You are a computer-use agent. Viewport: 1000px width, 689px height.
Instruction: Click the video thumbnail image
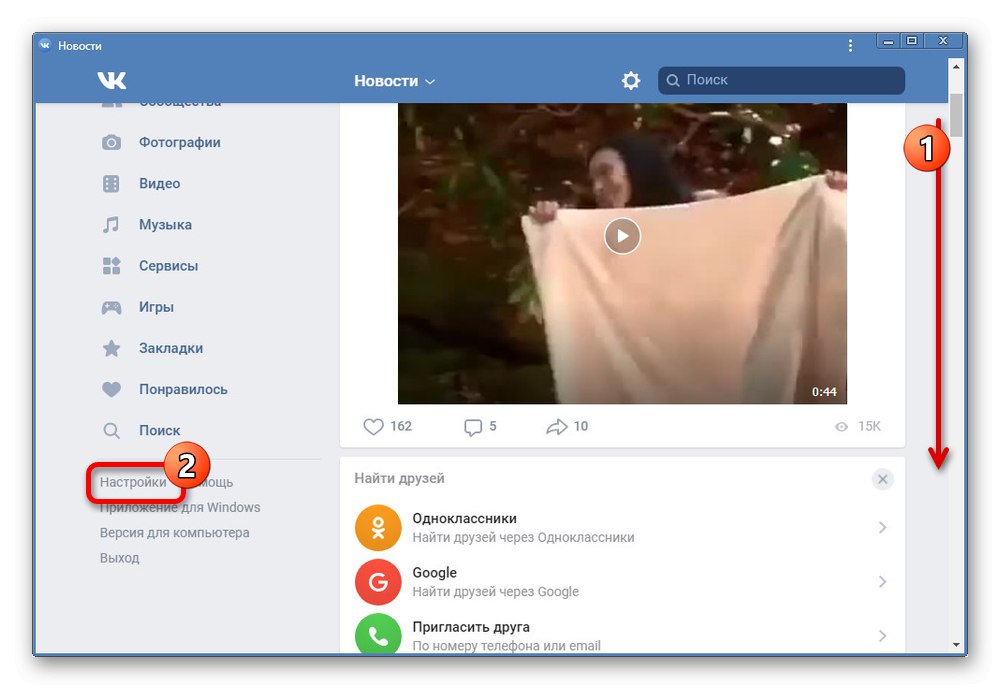622,253
